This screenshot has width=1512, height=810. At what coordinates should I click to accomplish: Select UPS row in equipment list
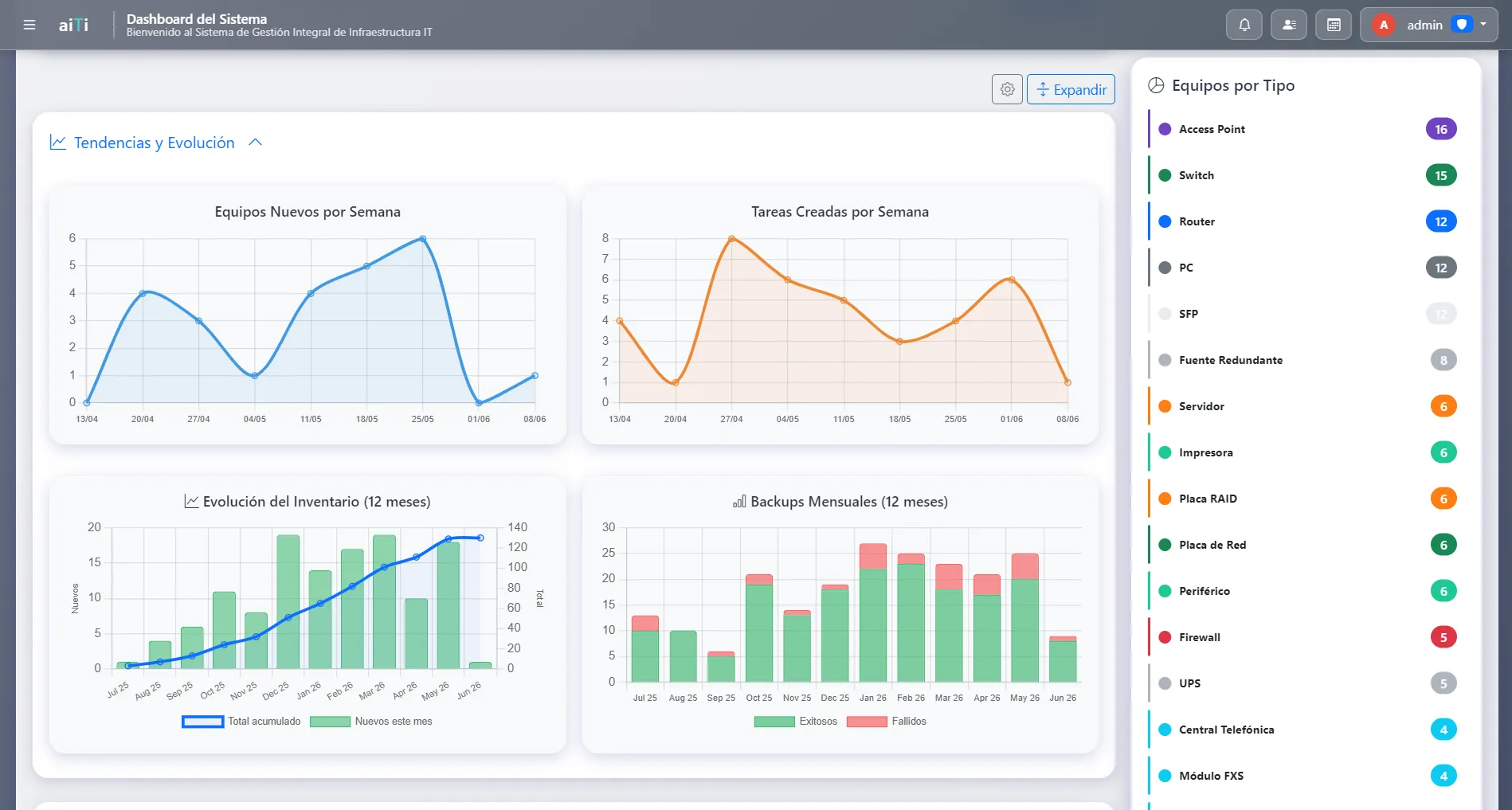tap(1306, 683)
